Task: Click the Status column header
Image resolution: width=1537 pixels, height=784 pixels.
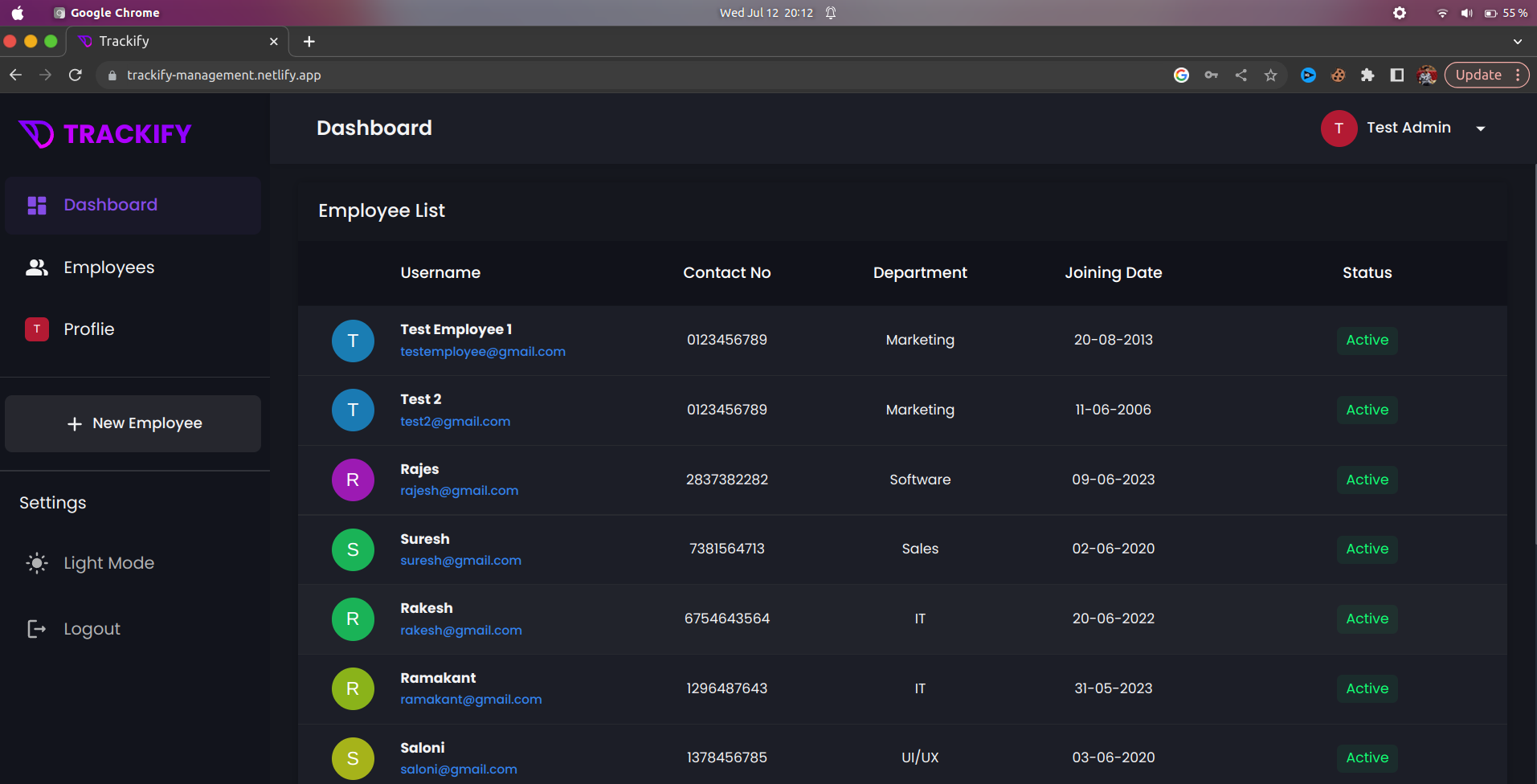Action: (1367, 273)
